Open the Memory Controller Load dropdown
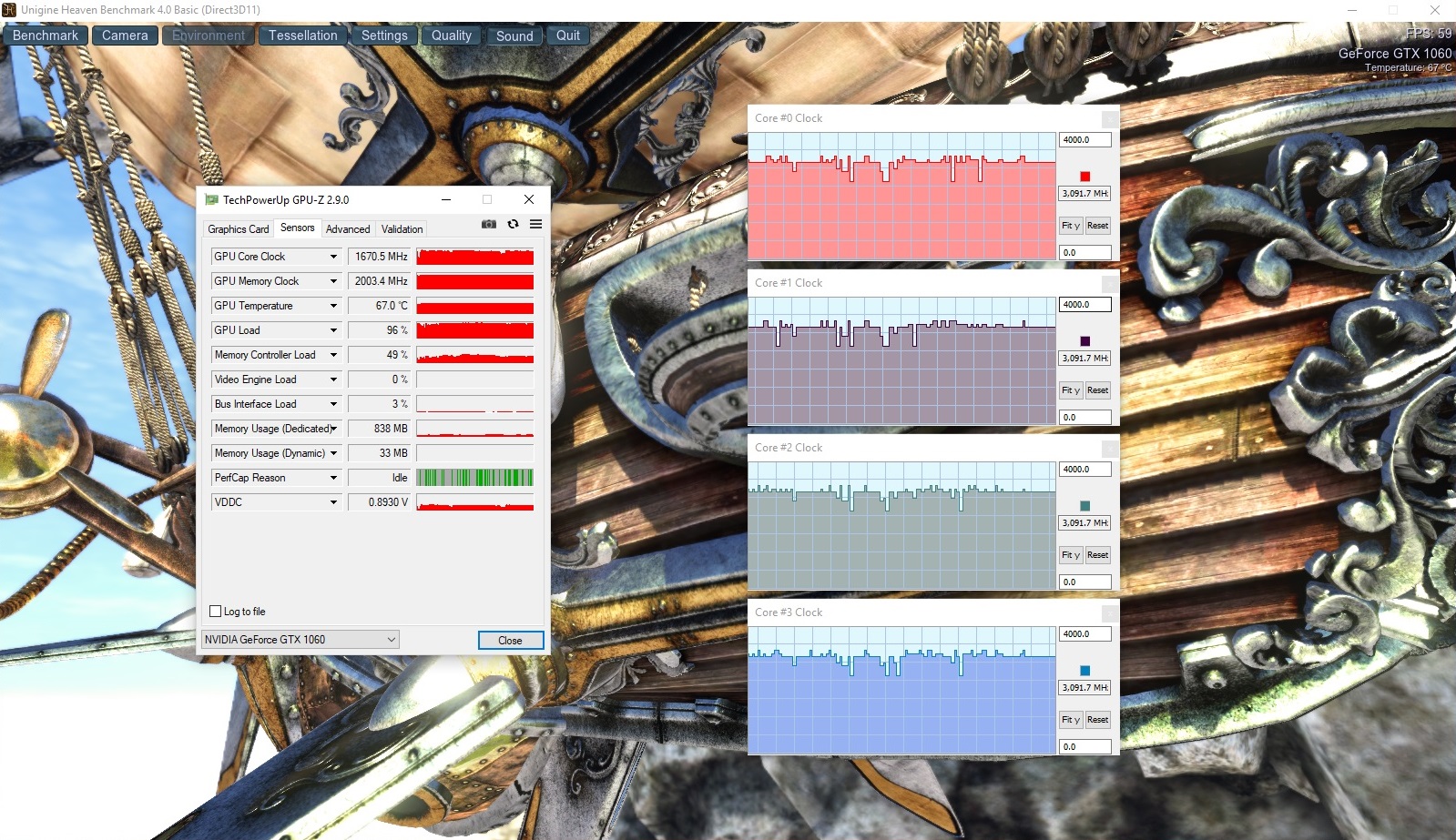The width and height of the screenshot is (1456, 840). click(333, 355)
